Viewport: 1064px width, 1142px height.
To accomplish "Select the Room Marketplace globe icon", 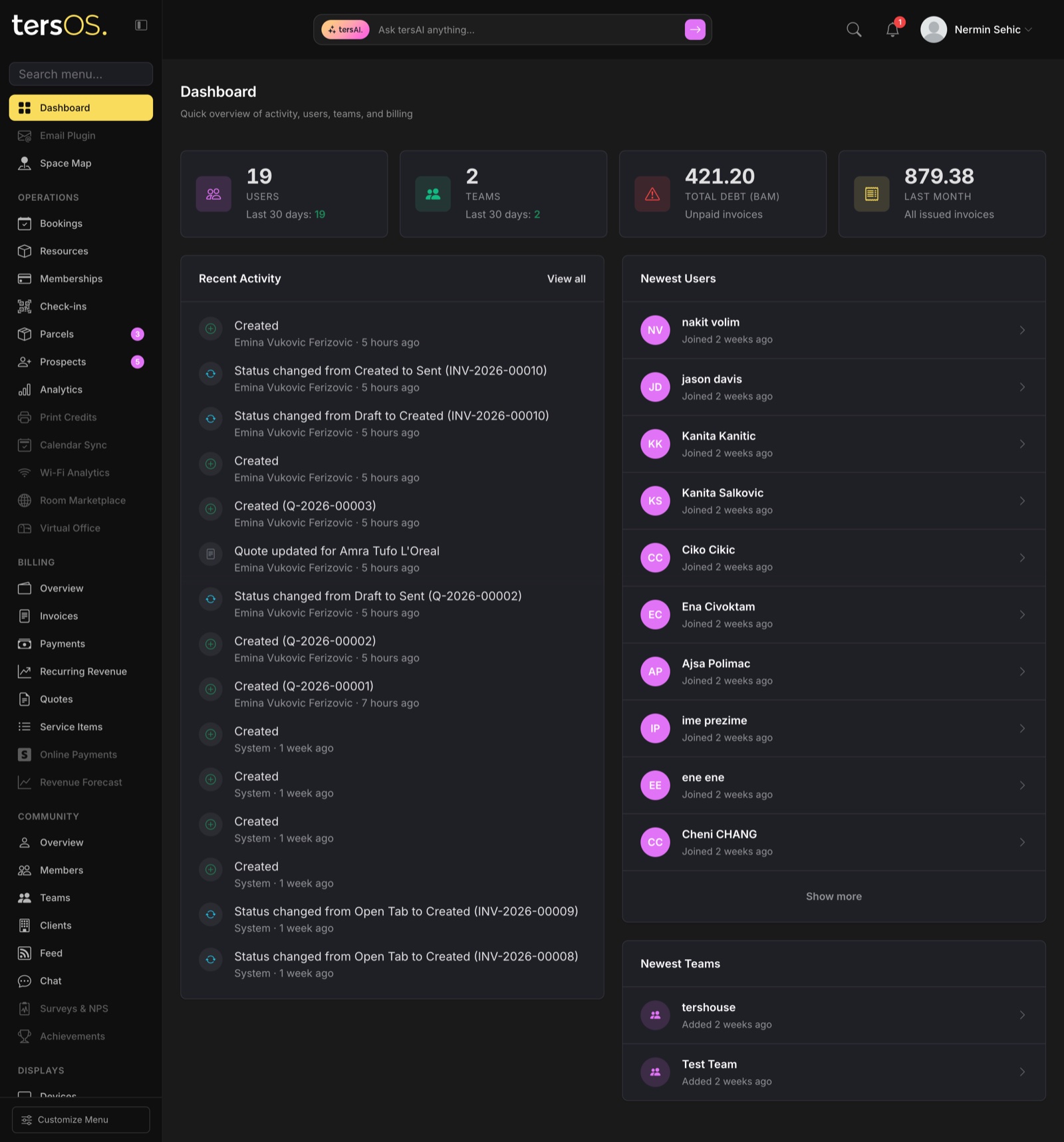I will [x=25, y=500].
